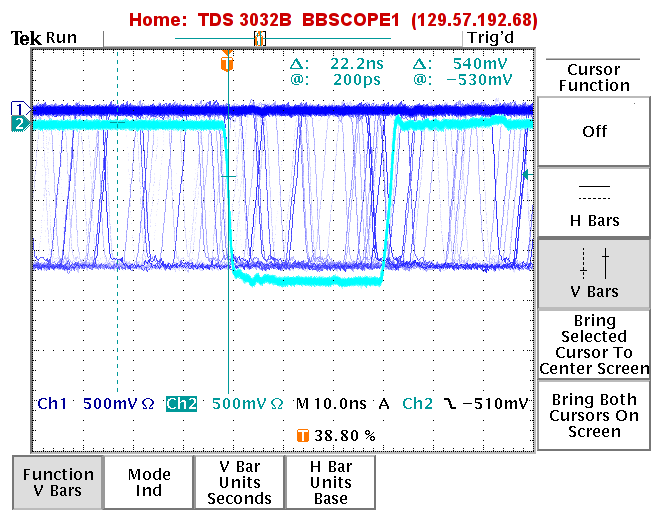Open H Bar Units Base menu
The width and height of the screenshot is (660, 525).
(x=330, y=482)
